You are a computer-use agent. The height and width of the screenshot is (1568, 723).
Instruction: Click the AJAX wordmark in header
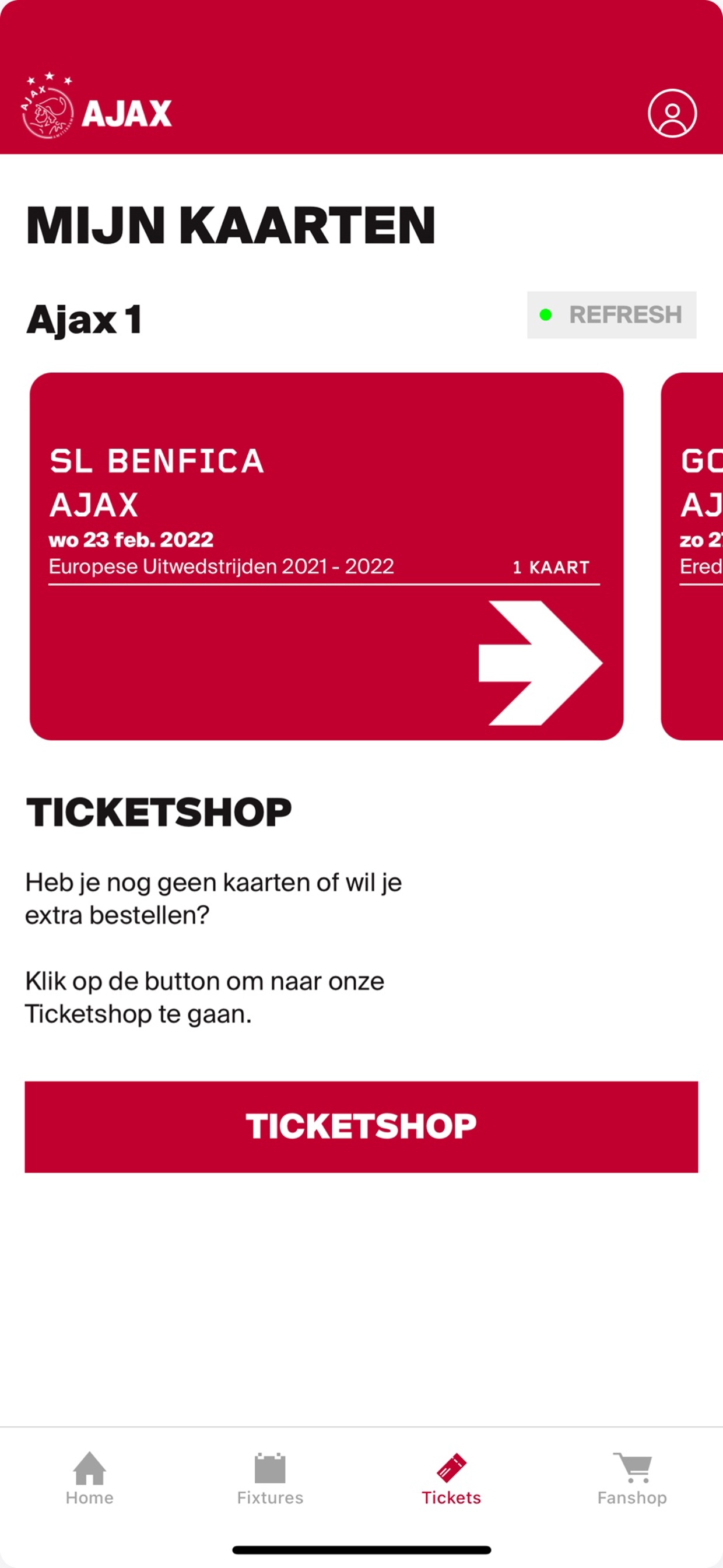(x=127, y=114)
